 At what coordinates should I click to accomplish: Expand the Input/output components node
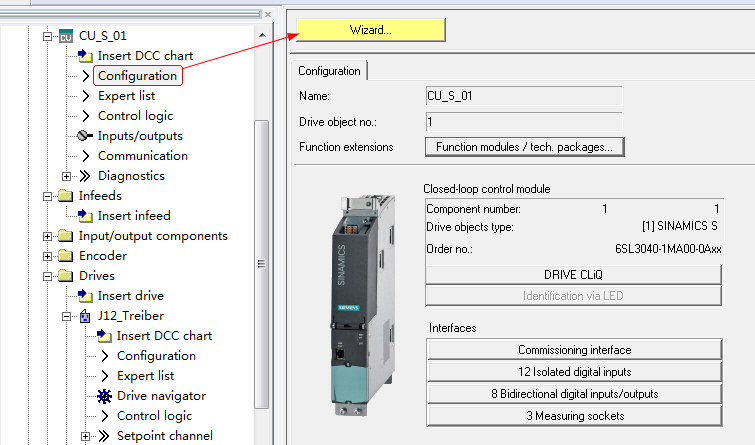click(47, 236)
